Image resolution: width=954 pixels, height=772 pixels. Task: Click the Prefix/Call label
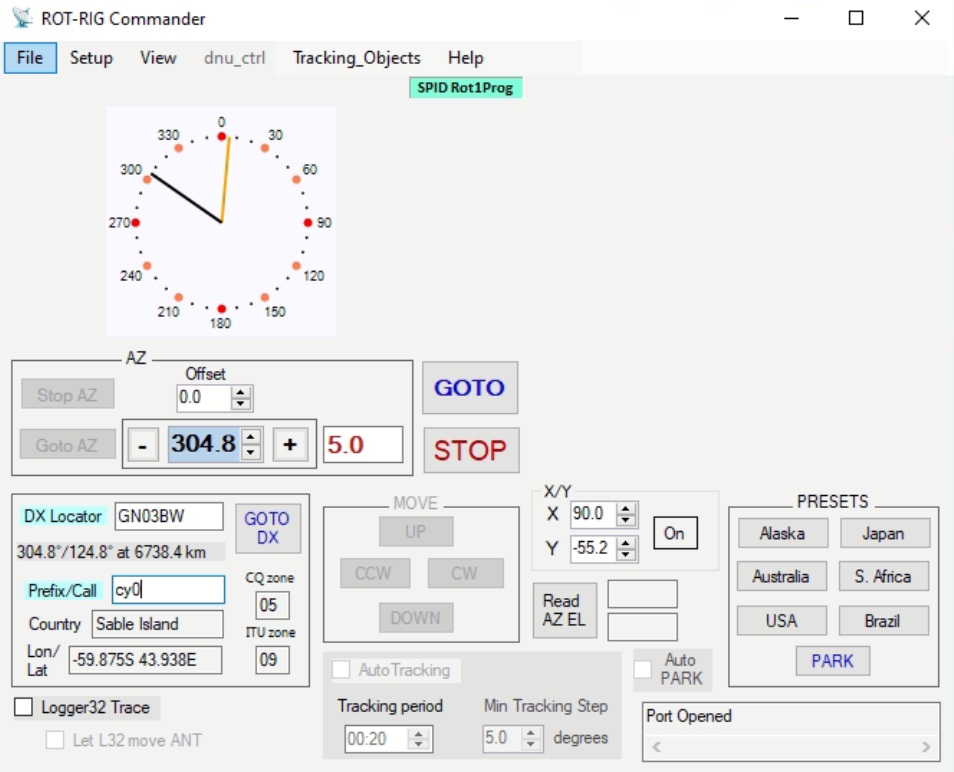tap(62, 590)
